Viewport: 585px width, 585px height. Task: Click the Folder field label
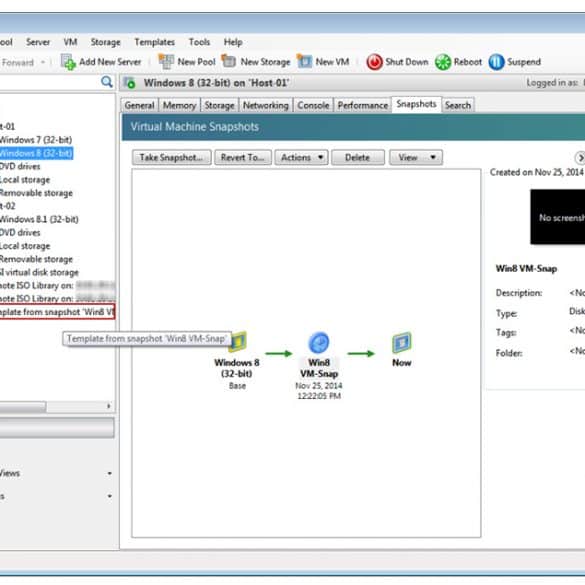click(x=509, y=353)
